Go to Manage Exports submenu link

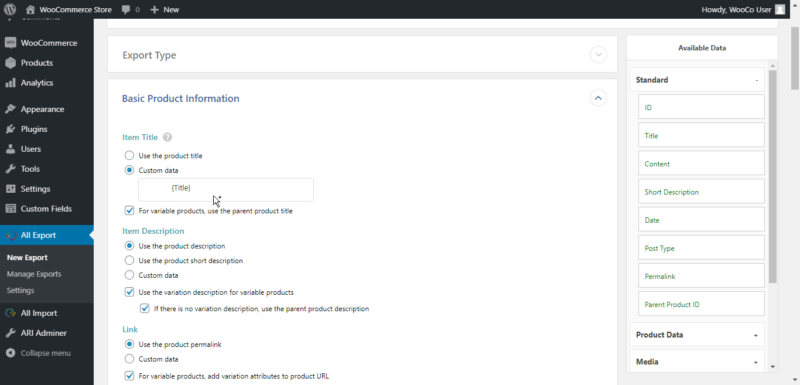tap(34, 274)
